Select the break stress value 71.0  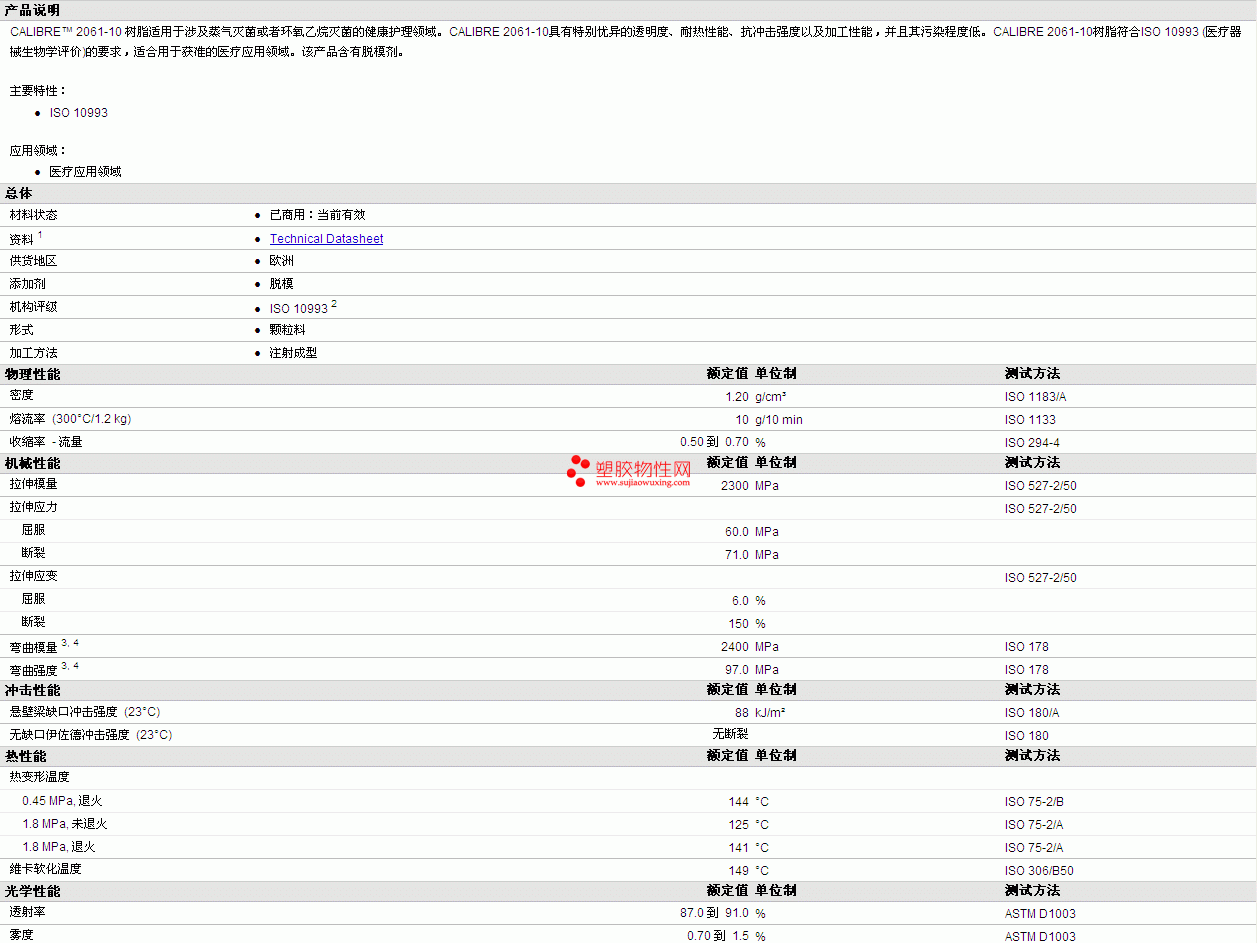tap(737, 555)
